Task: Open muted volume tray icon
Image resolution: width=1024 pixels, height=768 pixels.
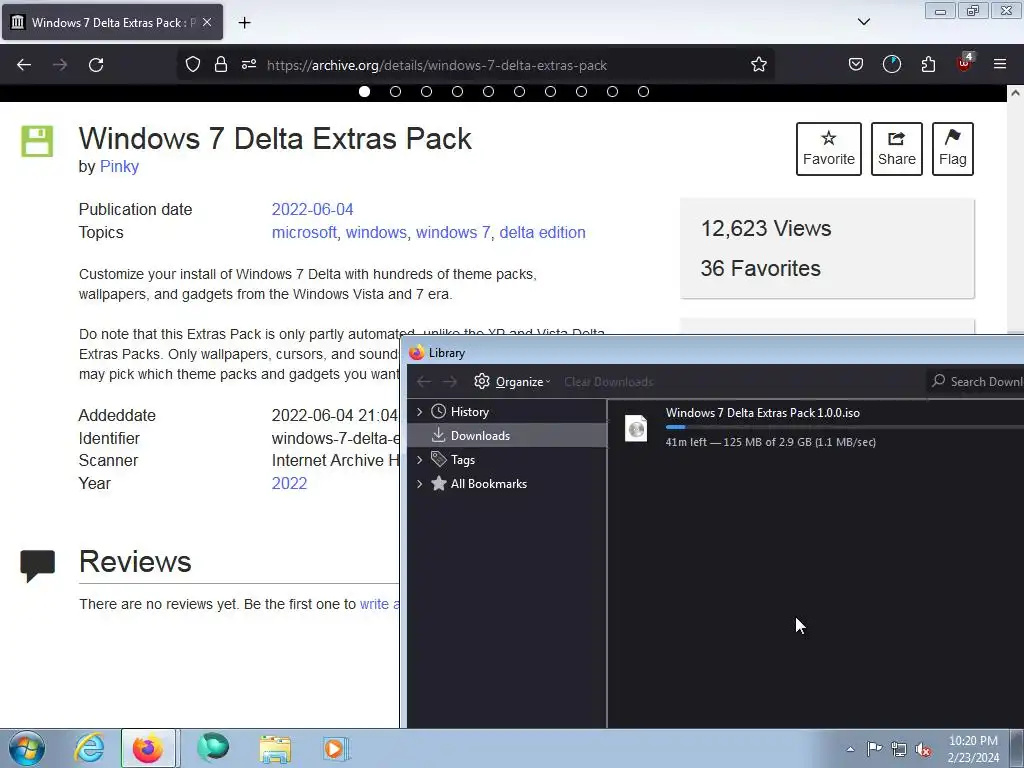Action: [923, 749]
